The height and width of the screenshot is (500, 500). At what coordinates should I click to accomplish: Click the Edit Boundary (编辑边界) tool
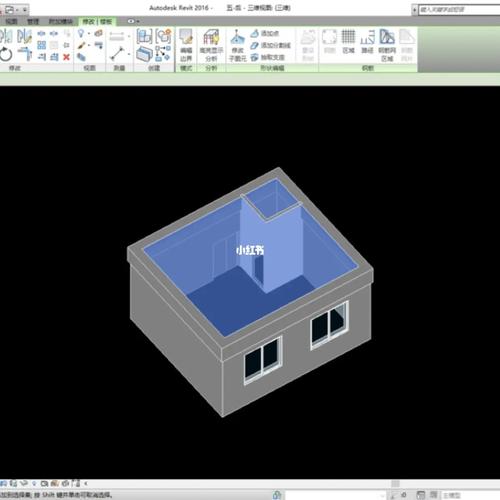186,45
